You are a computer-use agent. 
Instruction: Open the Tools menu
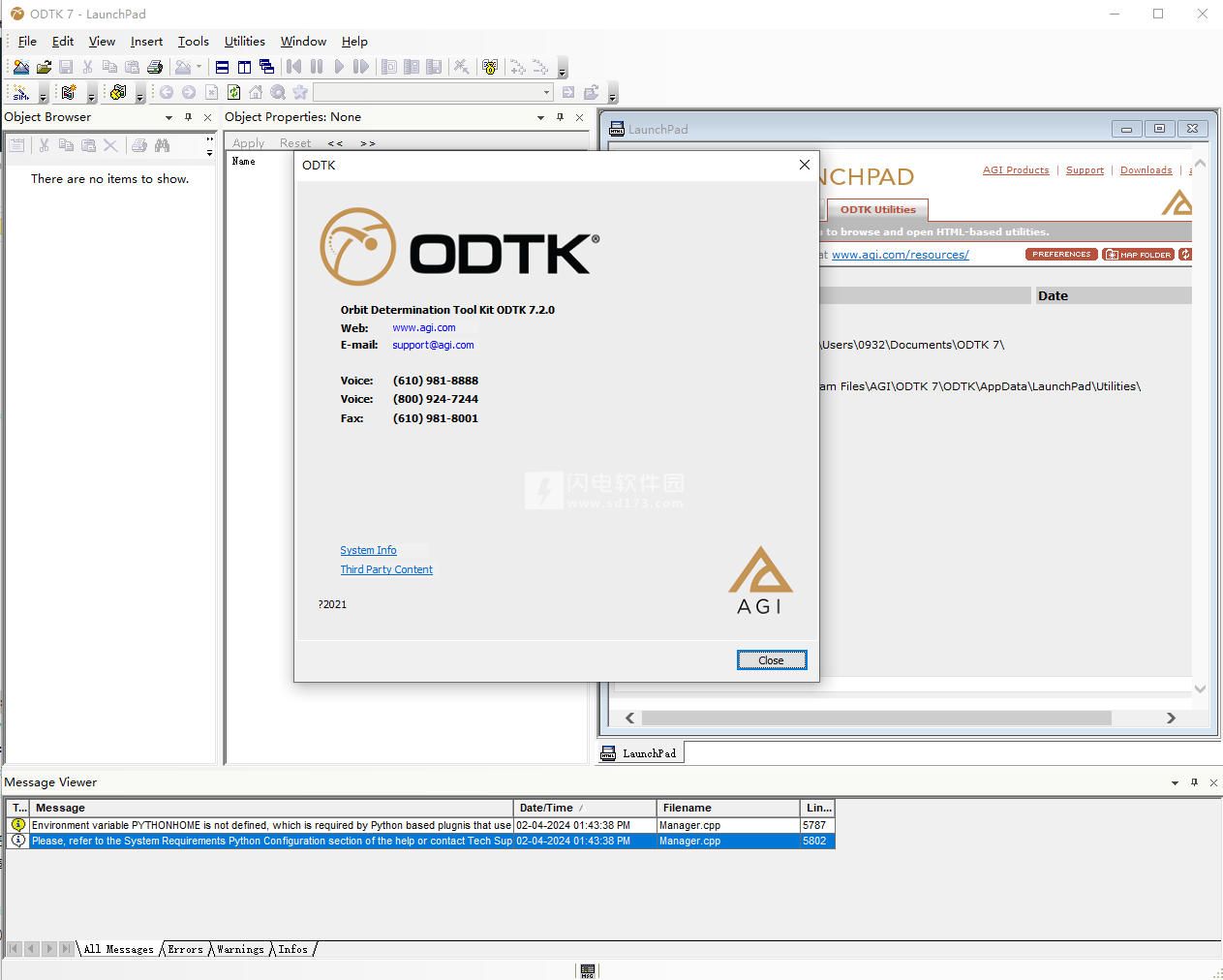coord(193,42)
